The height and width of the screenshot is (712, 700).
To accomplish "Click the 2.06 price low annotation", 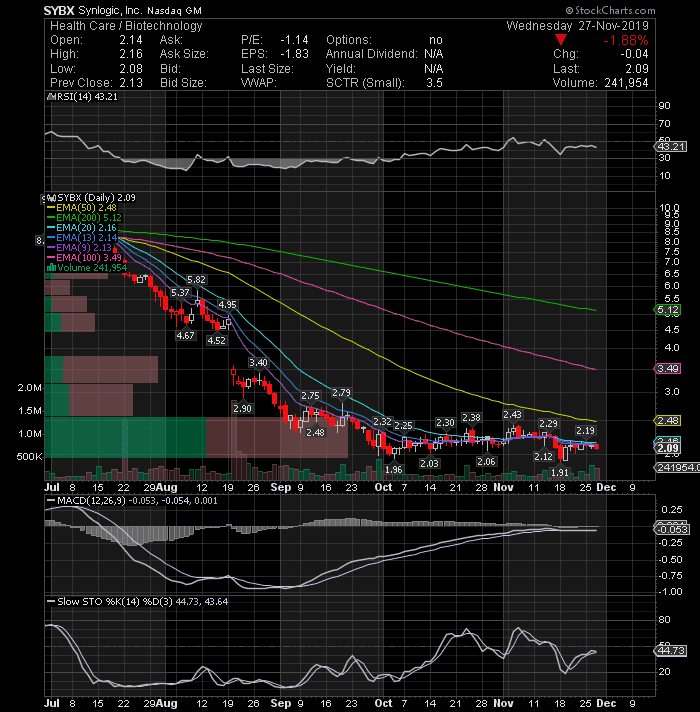I will 486,461.
